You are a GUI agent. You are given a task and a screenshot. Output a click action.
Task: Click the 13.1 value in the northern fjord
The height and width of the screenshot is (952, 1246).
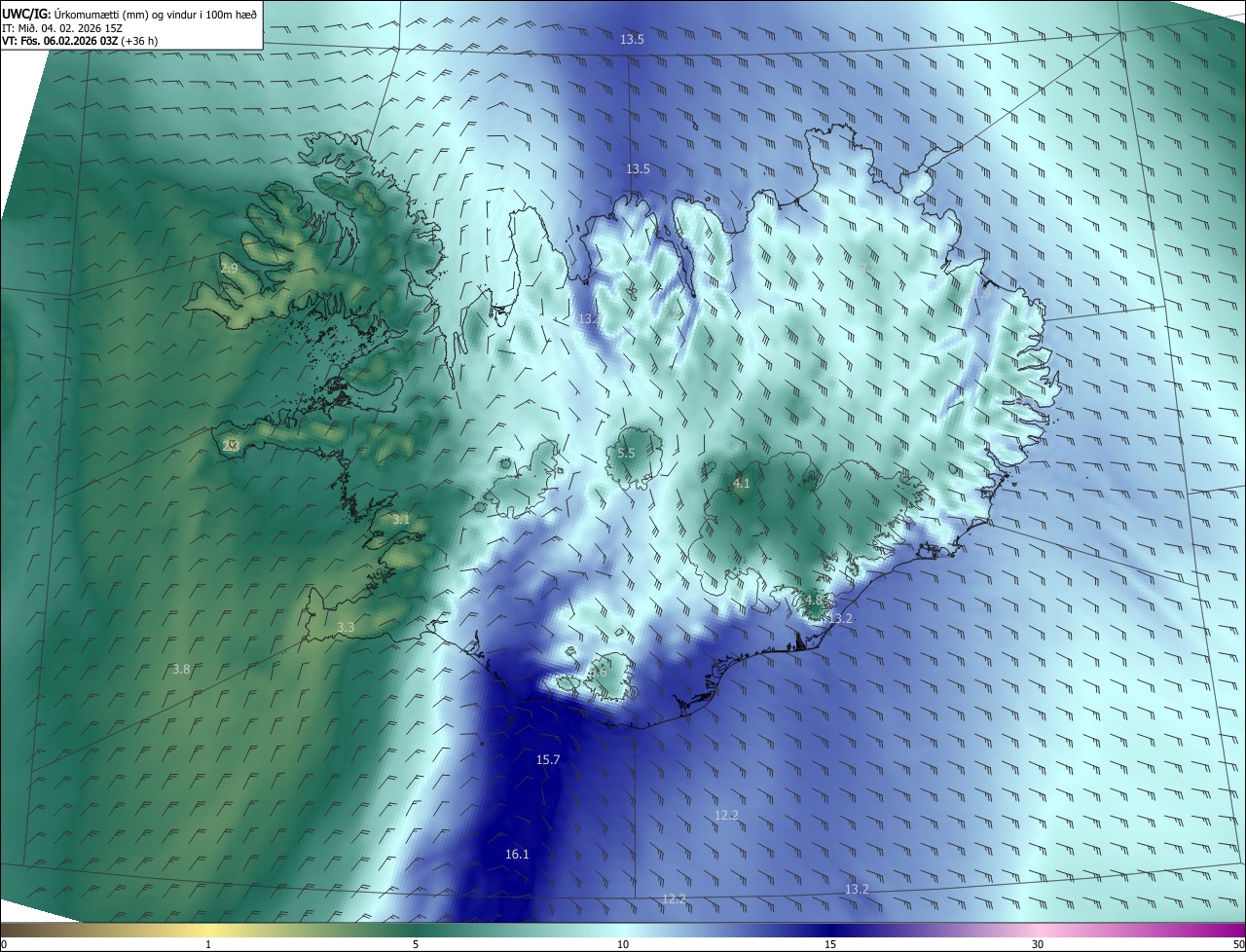click(x=590, y=318)
